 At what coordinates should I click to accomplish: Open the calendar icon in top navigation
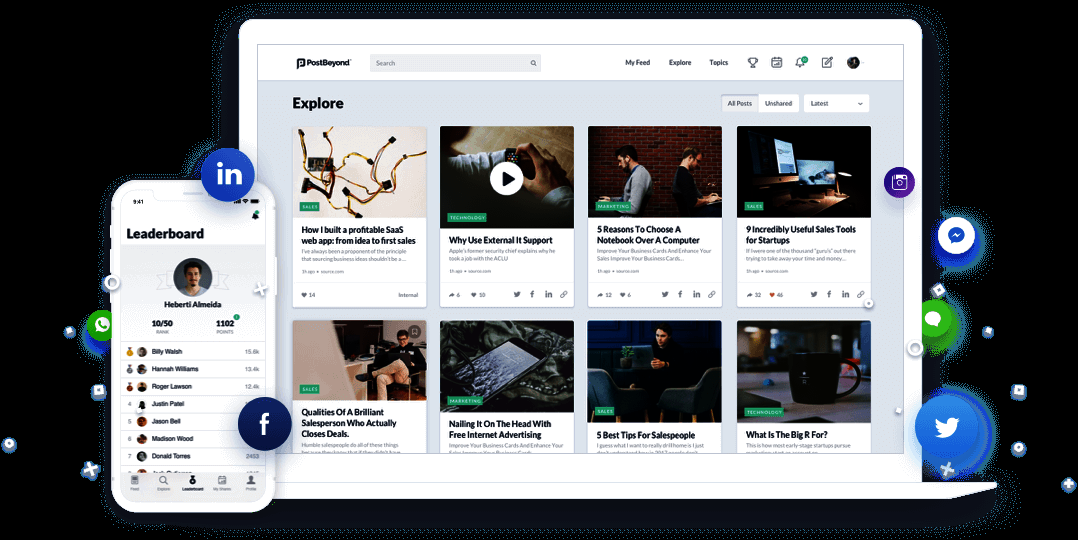[x=777, y=63]
